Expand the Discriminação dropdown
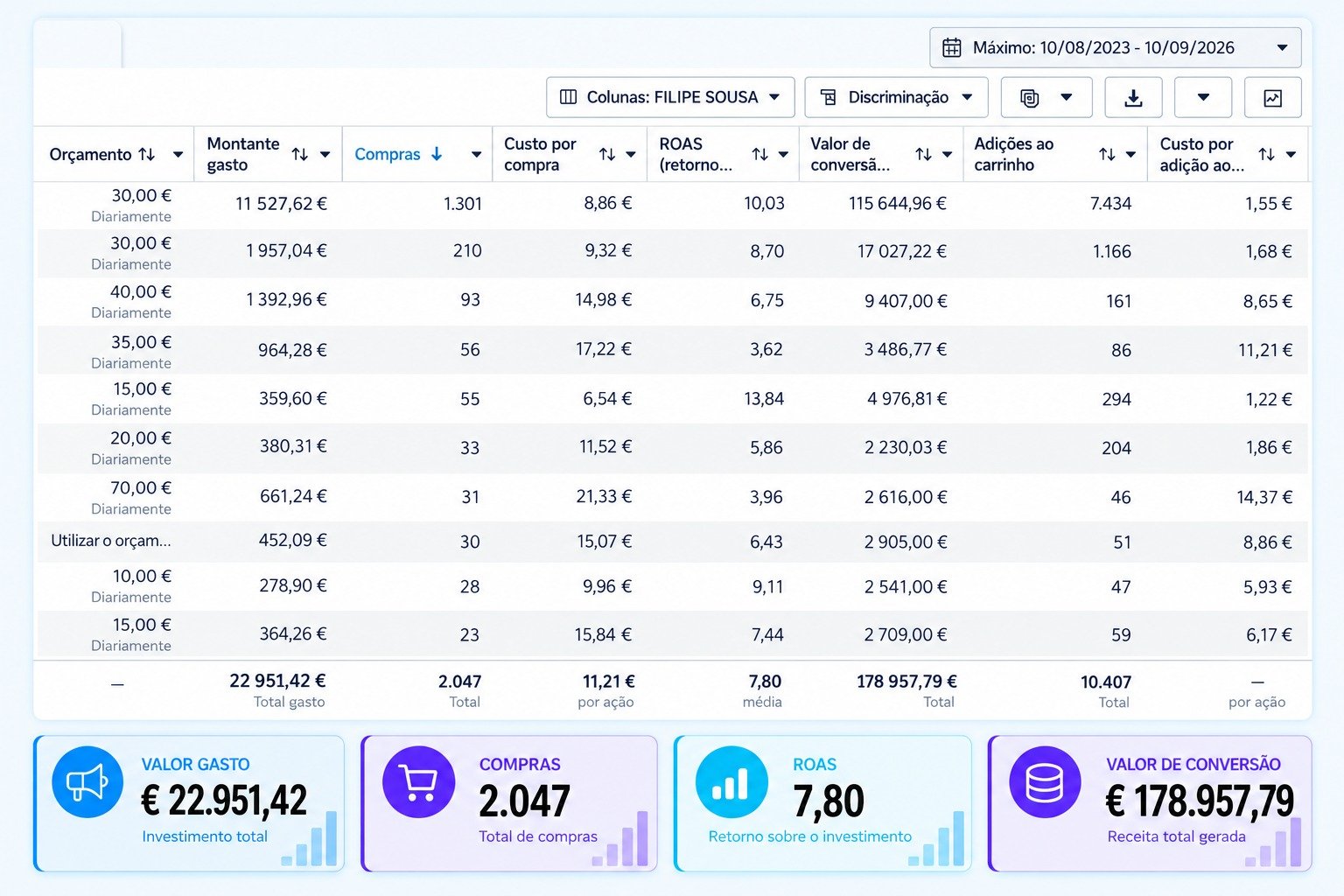The image size is (1344, 896). pos(896,97)
